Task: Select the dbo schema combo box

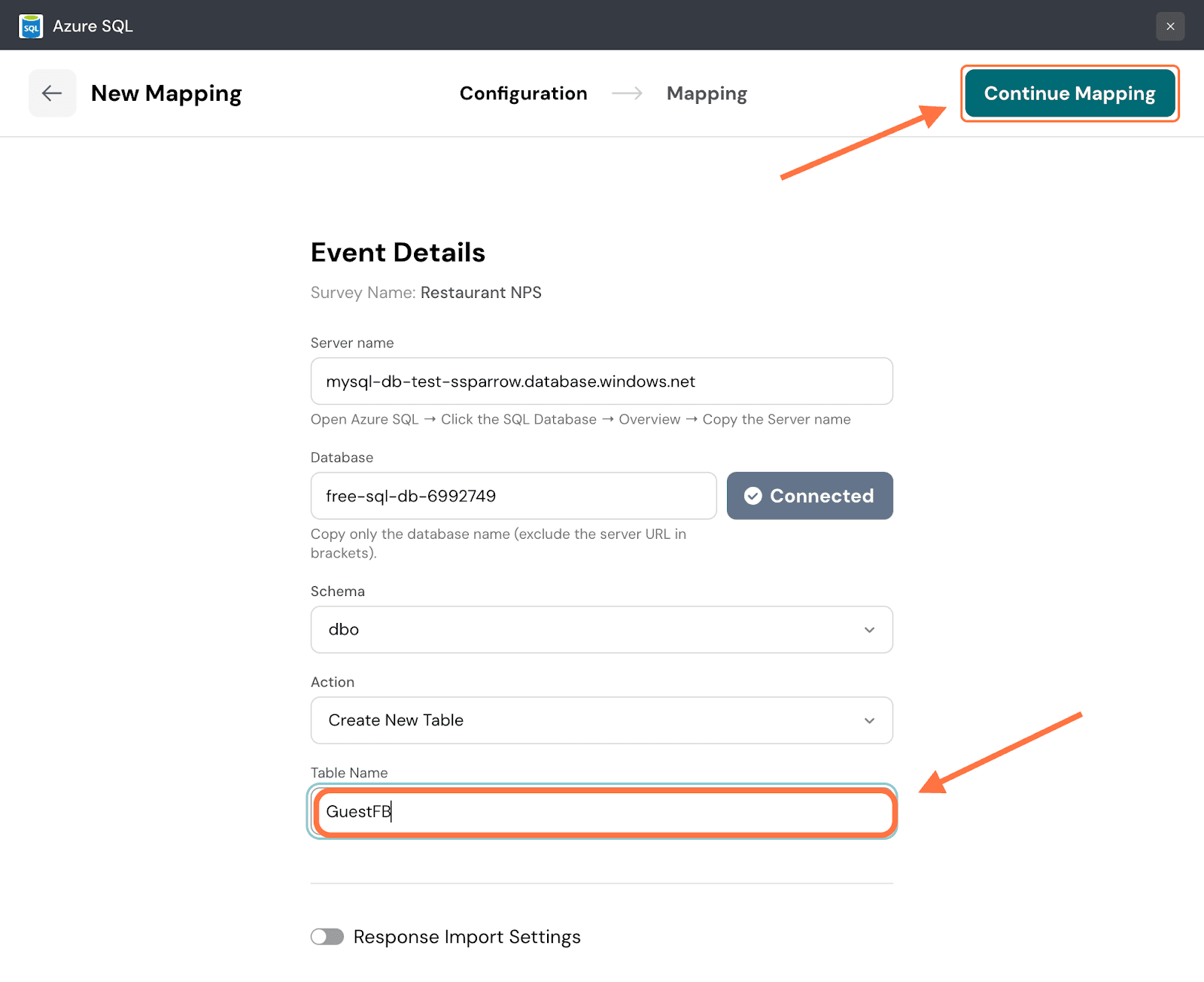Action: 587,630
